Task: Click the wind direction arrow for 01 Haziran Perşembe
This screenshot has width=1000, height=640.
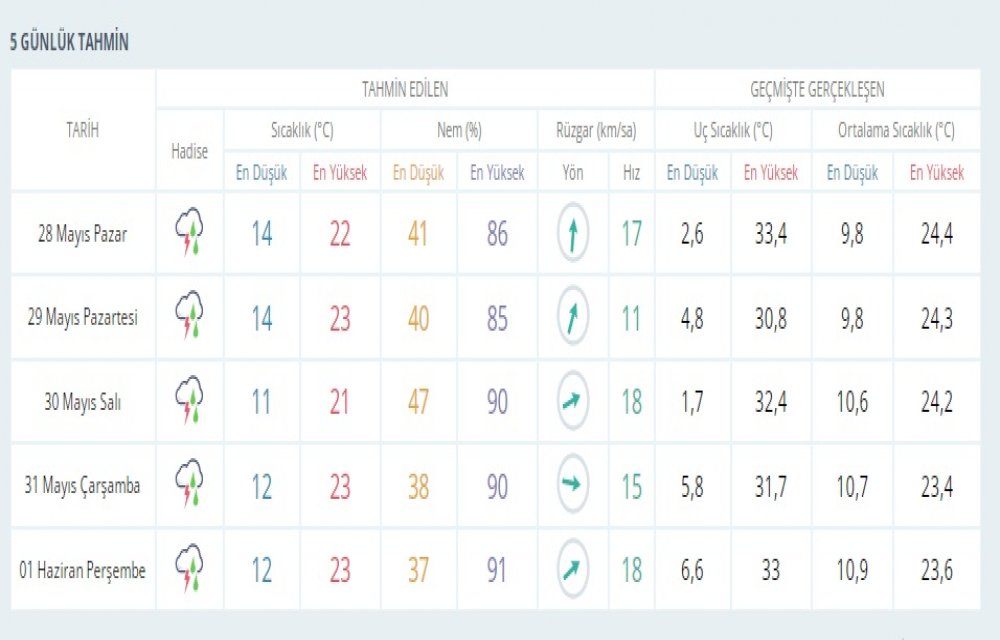Action: click(573, 570)
